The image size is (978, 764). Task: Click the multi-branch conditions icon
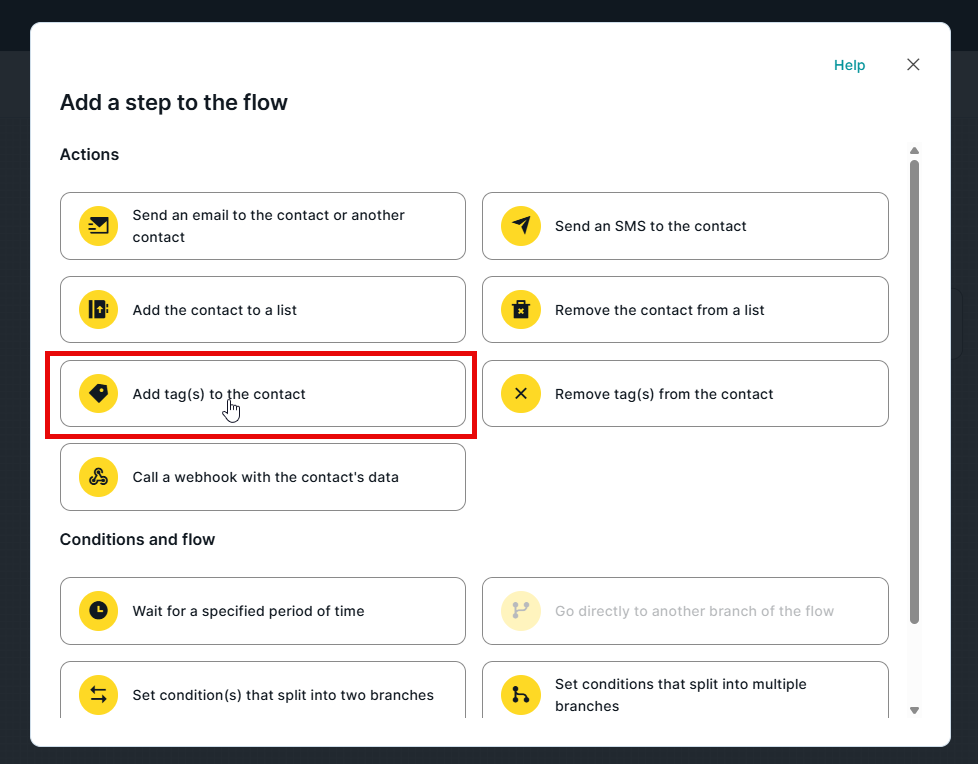pyautogui.click(x=520, y=695)
